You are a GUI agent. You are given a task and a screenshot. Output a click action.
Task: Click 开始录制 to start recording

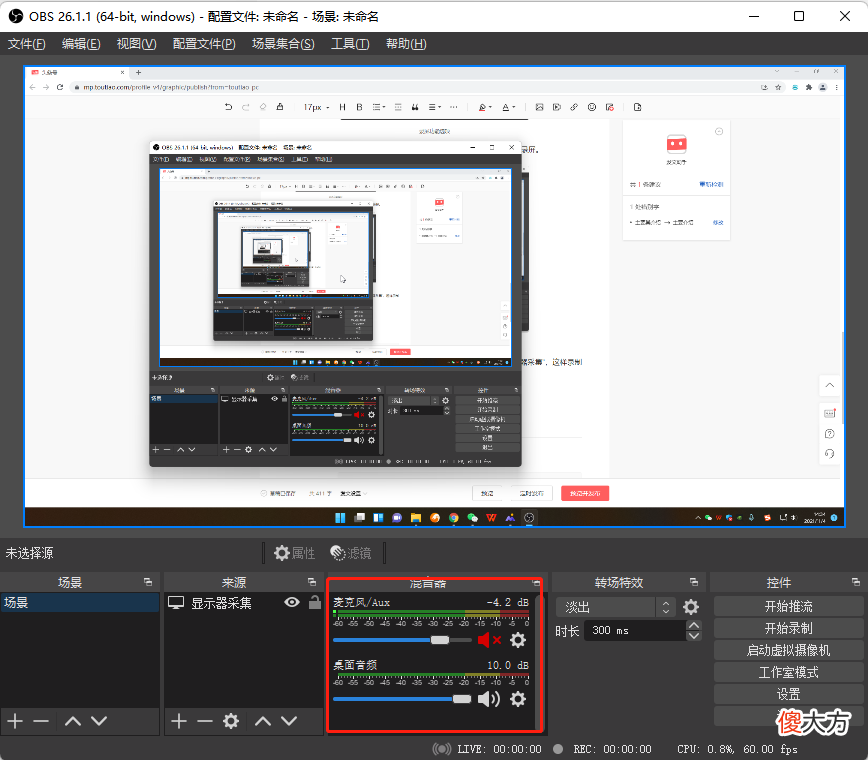click(788, 628)
